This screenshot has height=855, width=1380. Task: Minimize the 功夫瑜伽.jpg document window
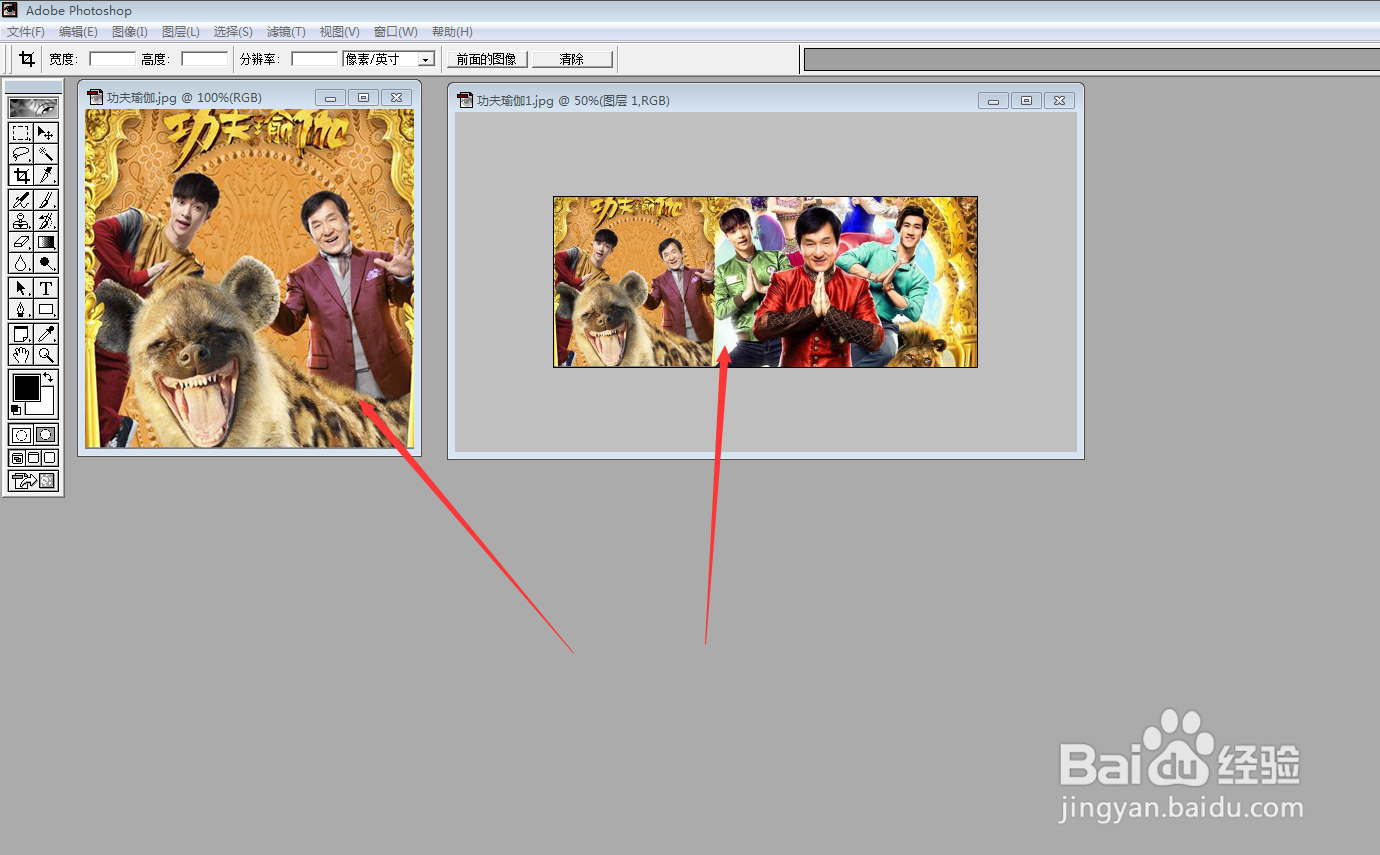[x=331, y=98]
